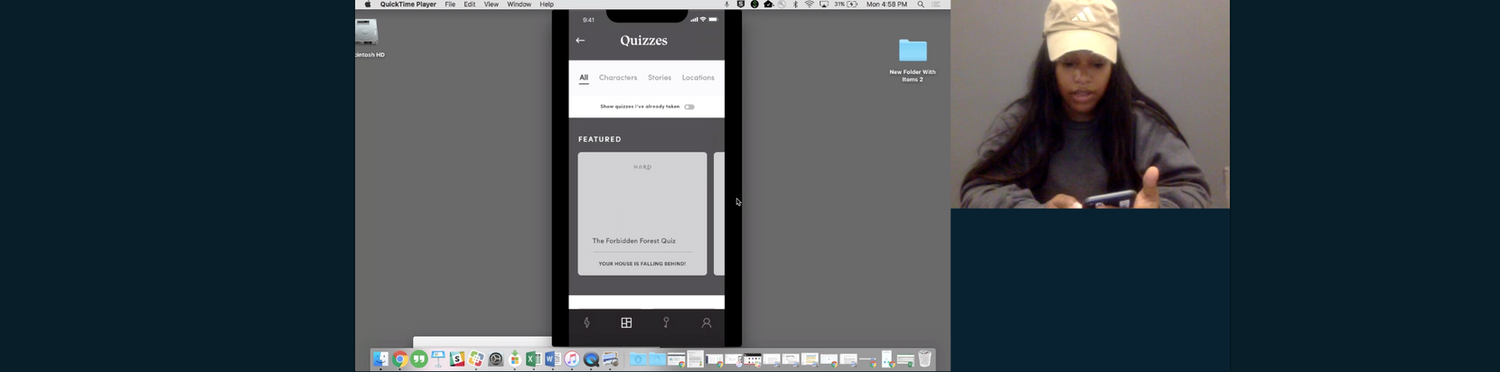
Task: Open the QuickTime Player menu
Action: 408,4
